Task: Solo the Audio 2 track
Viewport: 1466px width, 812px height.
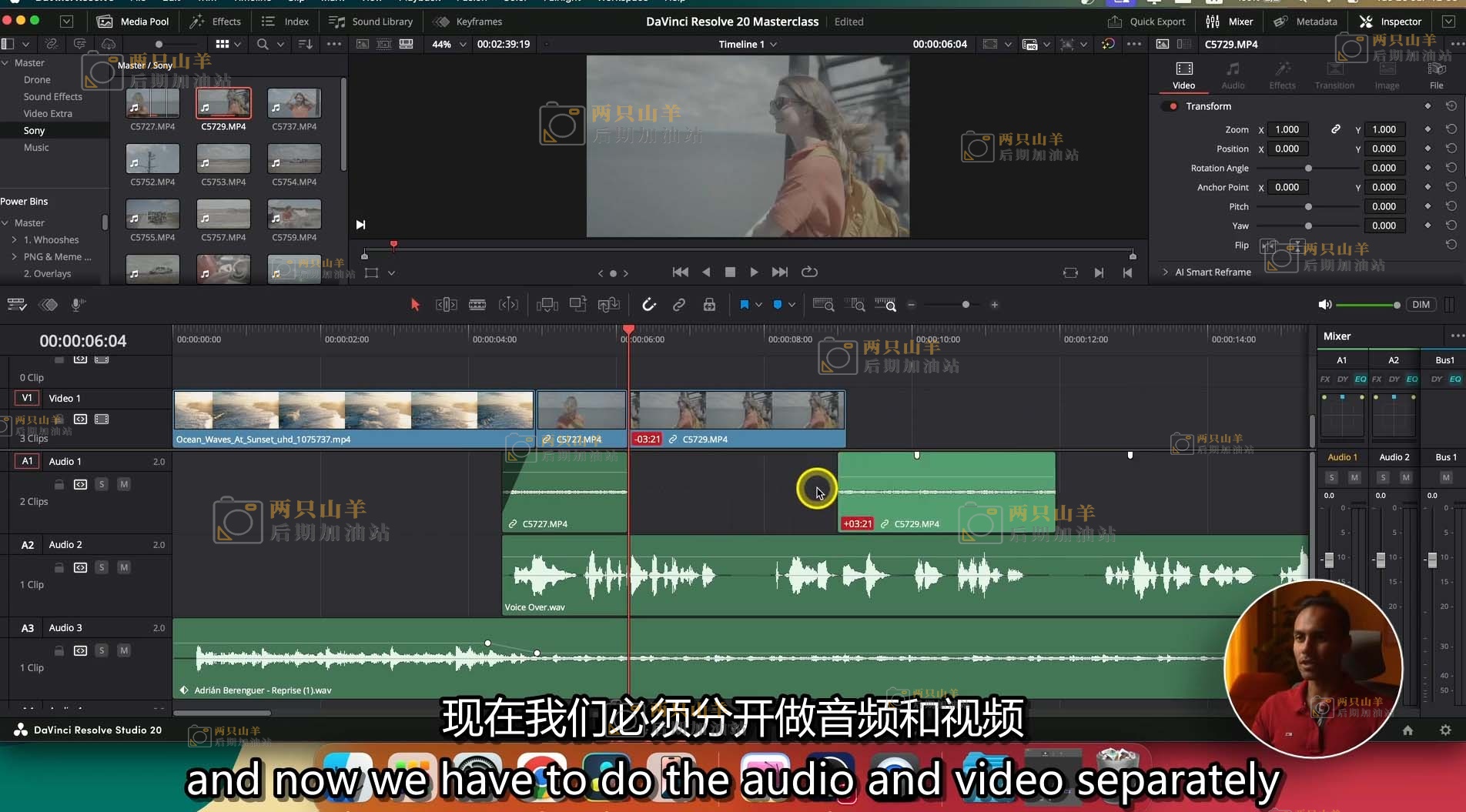Action: point(102,567)
